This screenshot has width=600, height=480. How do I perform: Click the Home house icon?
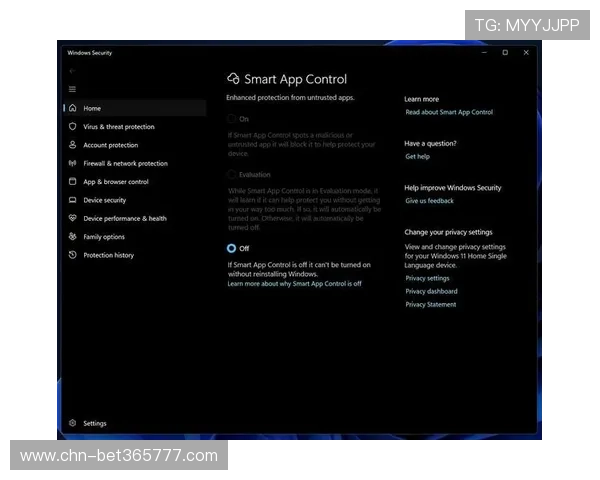(73, 108)
